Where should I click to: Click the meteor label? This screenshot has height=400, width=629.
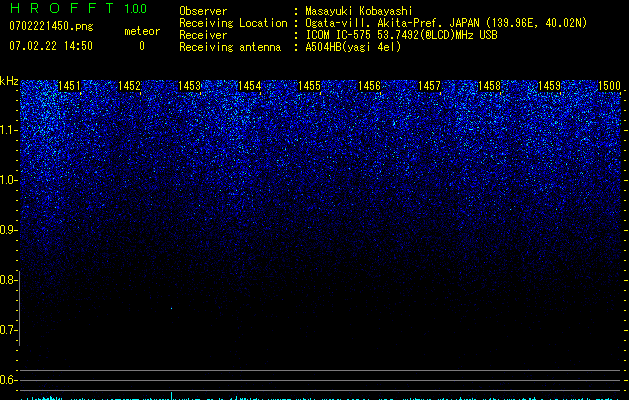(142, 31)
